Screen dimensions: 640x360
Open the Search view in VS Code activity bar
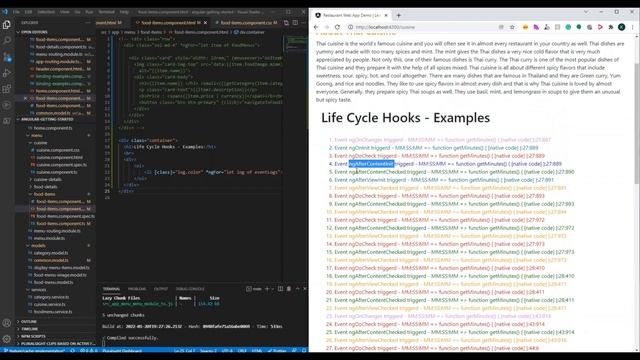7,40
